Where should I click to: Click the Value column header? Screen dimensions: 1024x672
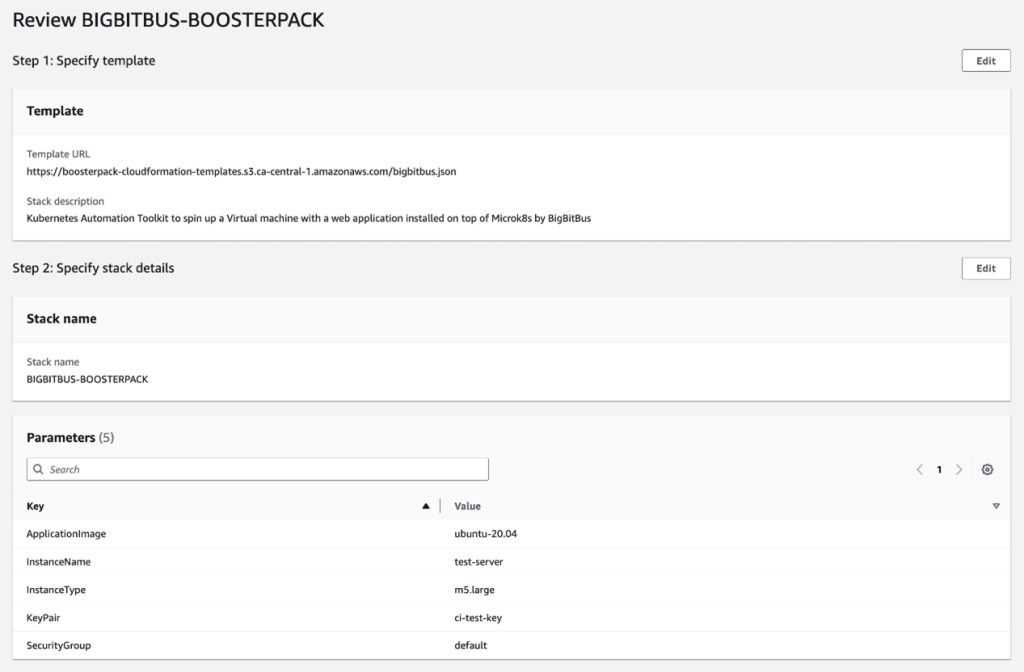467,506
